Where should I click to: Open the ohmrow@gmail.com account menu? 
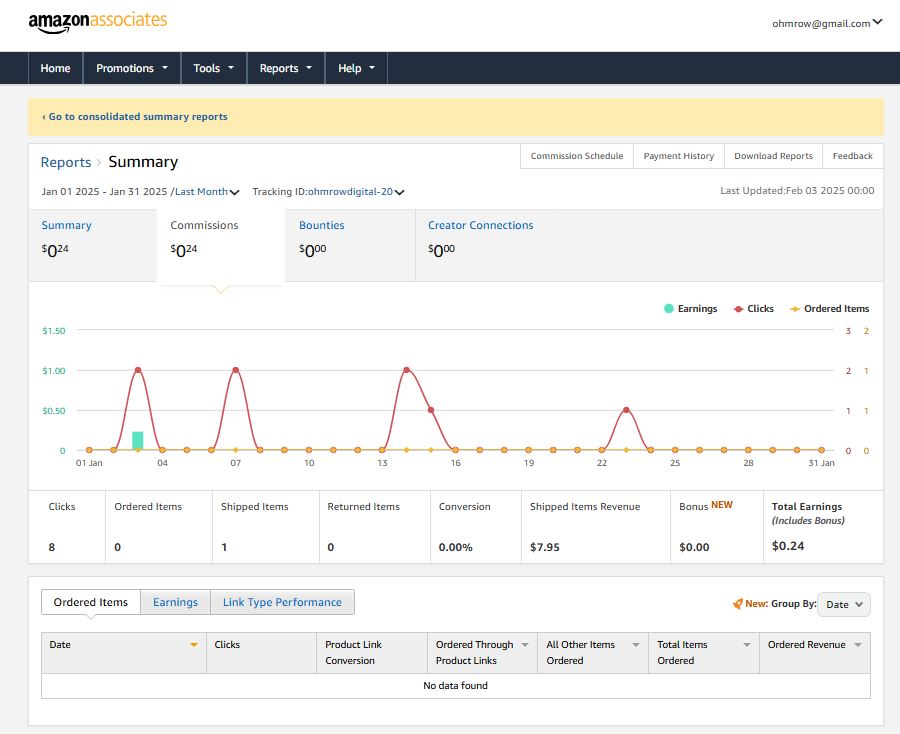tap(827, 23)
